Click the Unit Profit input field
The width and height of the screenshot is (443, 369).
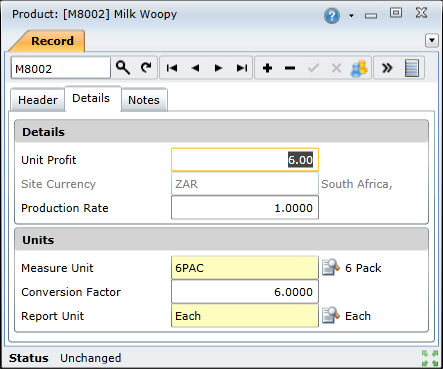[x=245, y=160]
